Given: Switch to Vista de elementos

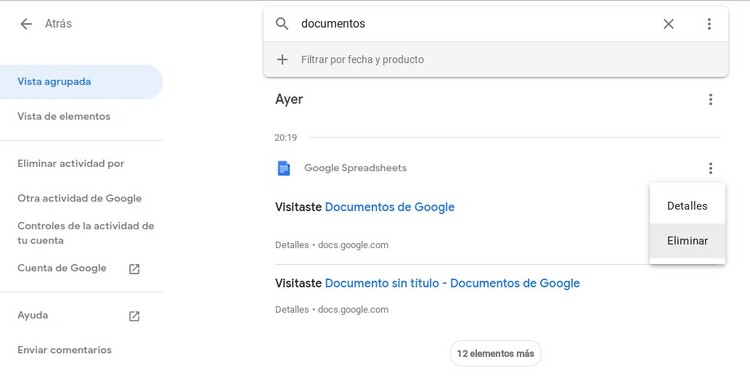Looking at the screenshot, I should (64, 116).
